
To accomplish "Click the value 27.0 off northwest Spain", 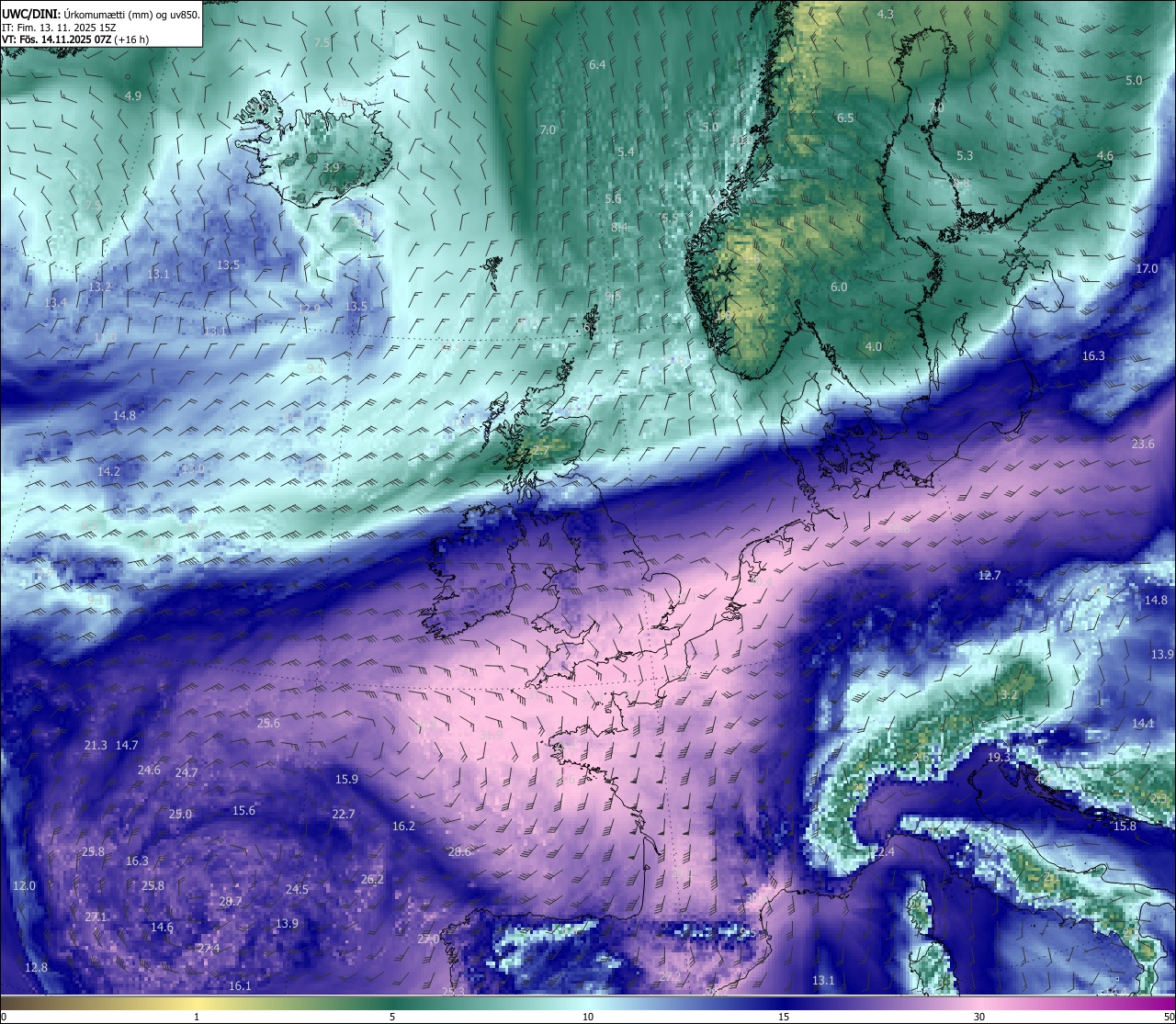I will coord(428,939).
